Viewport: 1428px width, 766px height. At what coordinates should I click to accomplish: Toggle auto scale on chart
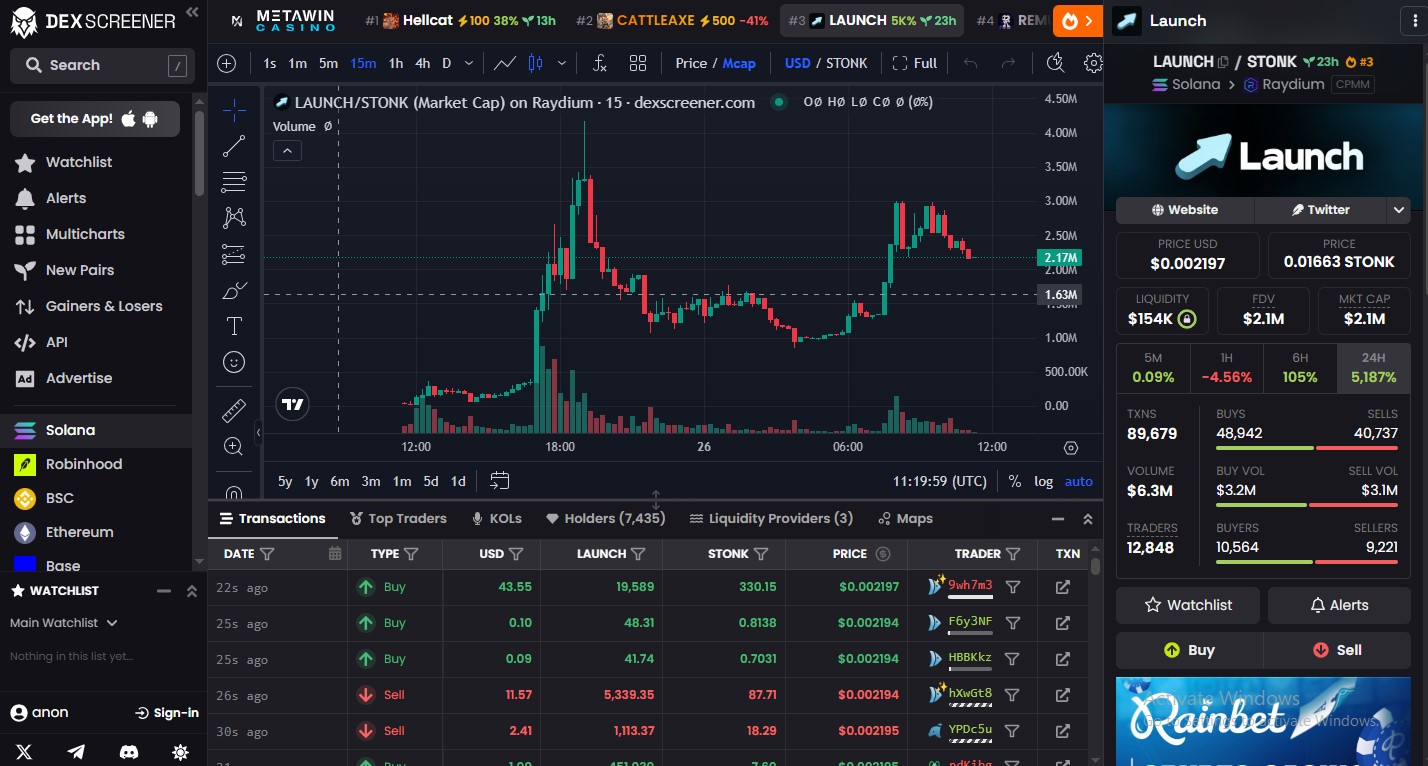(x=1079, y=481)
